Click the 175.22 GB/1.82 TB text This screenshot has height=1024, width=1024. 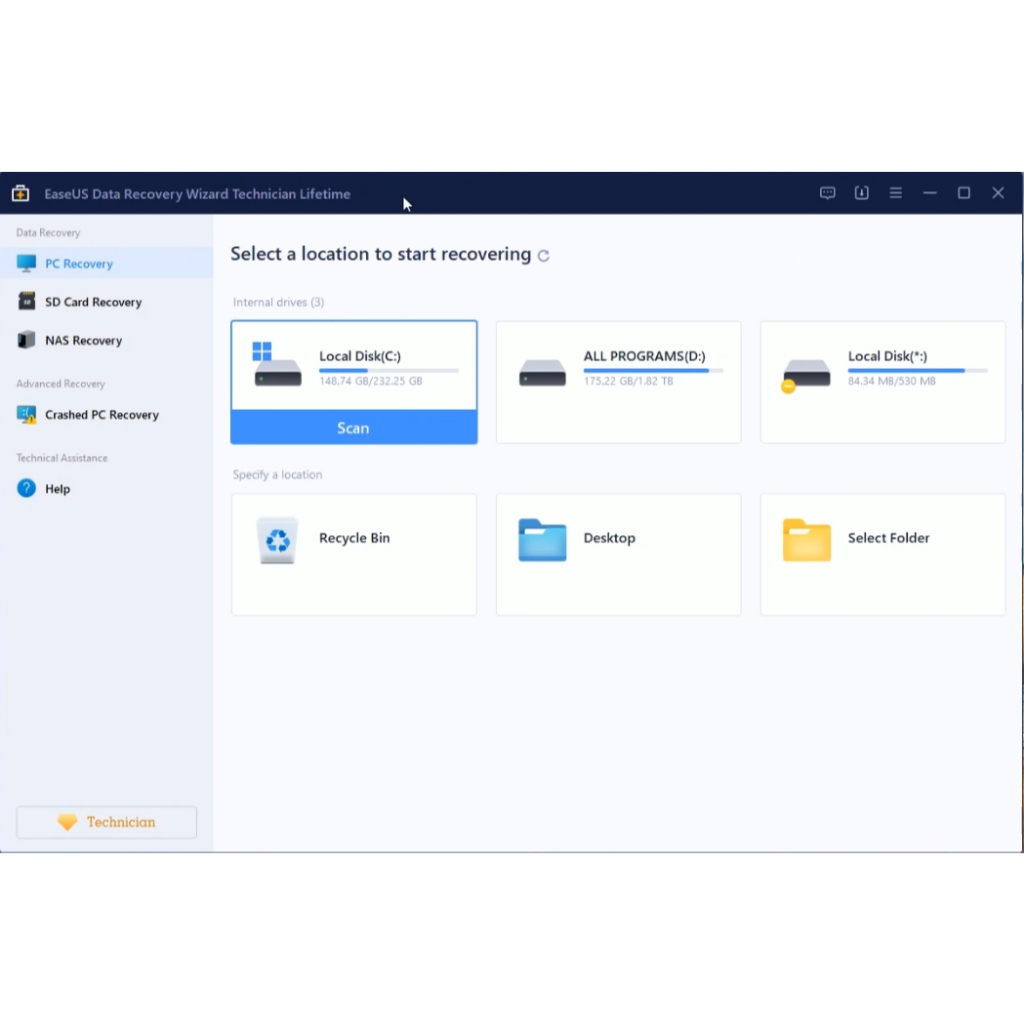628,381
